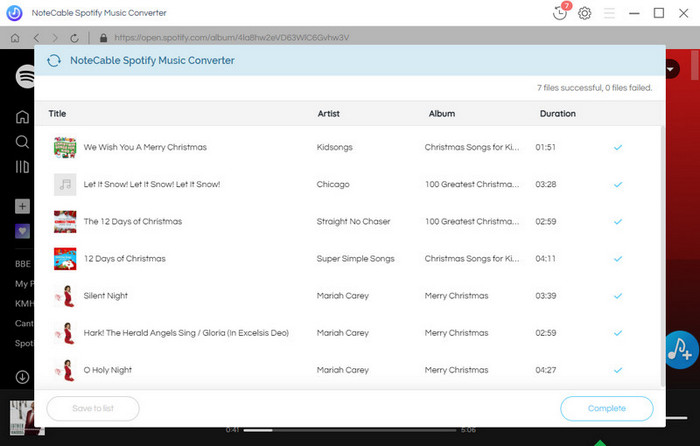Click the lock icon in address bar
The width and height of the screenshot is (700, 446).
click(x=104, y=38)
